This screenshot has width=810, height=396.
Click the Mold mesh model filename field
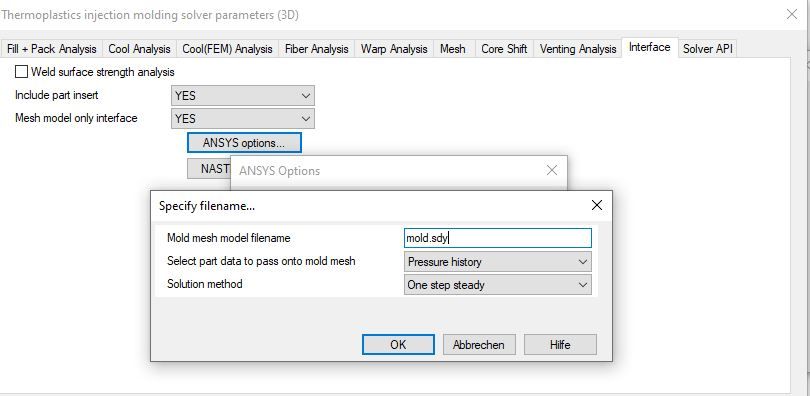(x=497, y=238)
